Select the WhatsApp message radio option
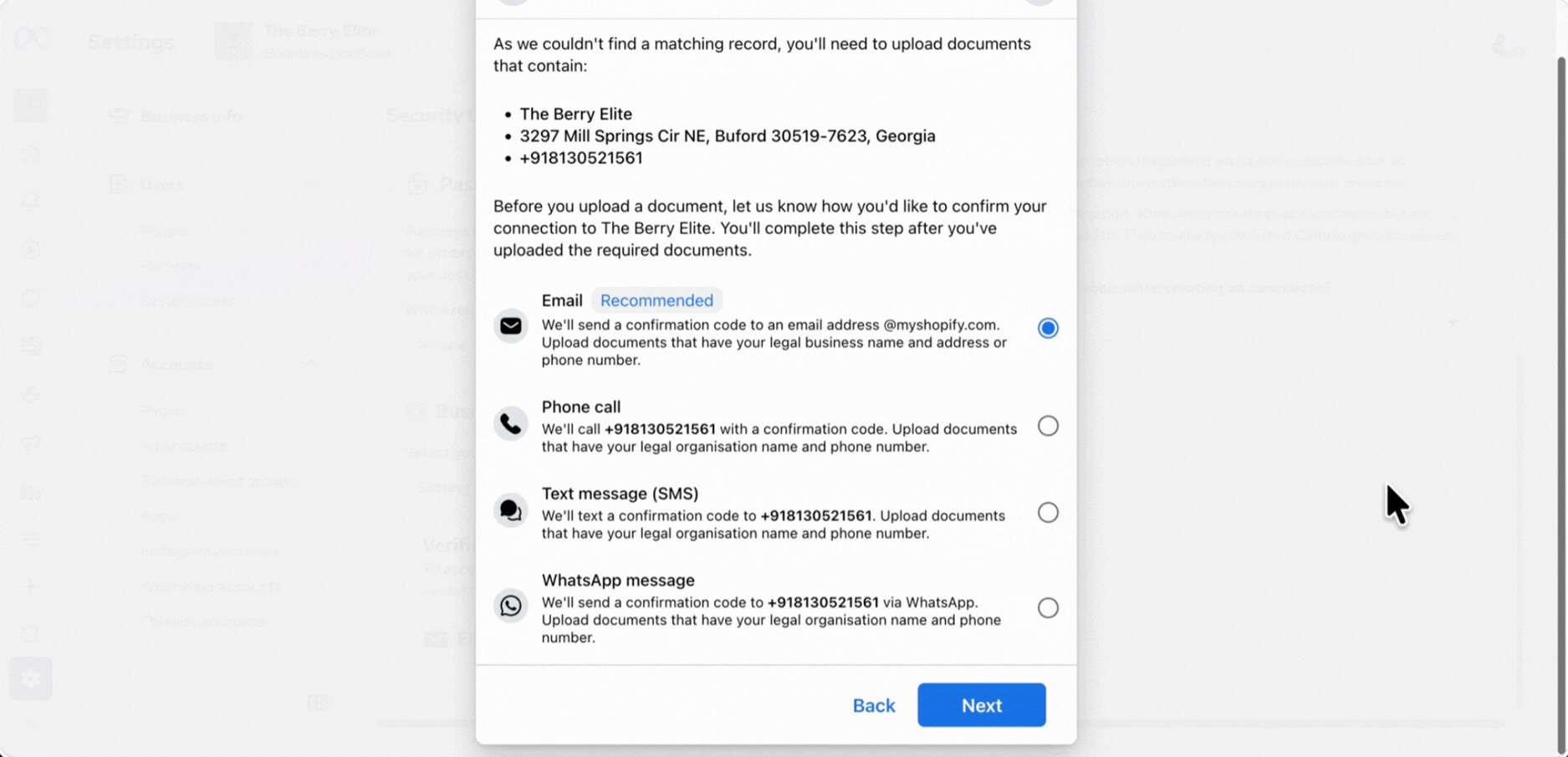 [1048, 607]
